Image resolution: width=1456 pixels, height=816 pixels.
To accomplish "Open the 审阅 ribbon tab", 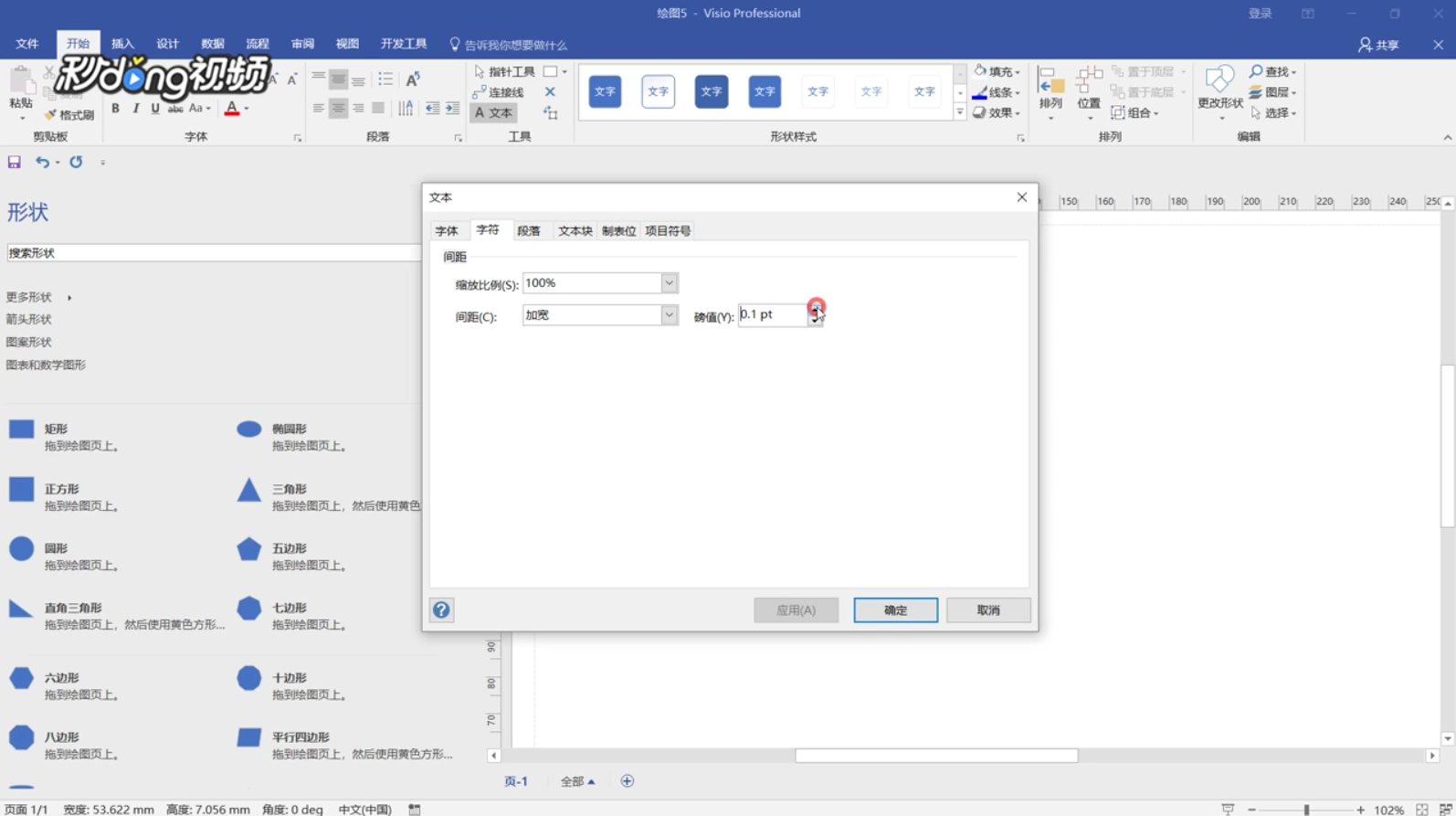I will 302,44.
